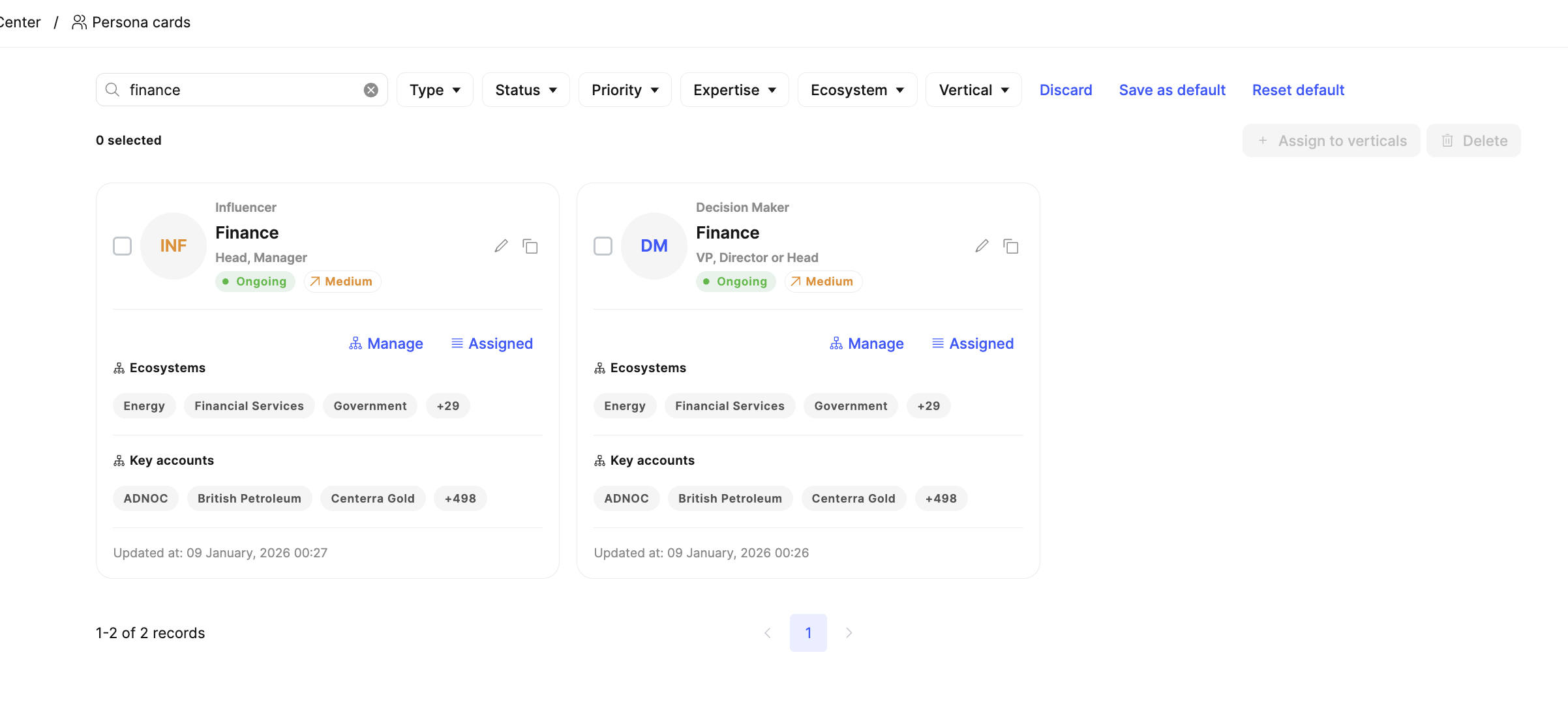Open the Vertical filter dropdown
Viewport: 1568px width, 704px height.
tap(973, 90)
